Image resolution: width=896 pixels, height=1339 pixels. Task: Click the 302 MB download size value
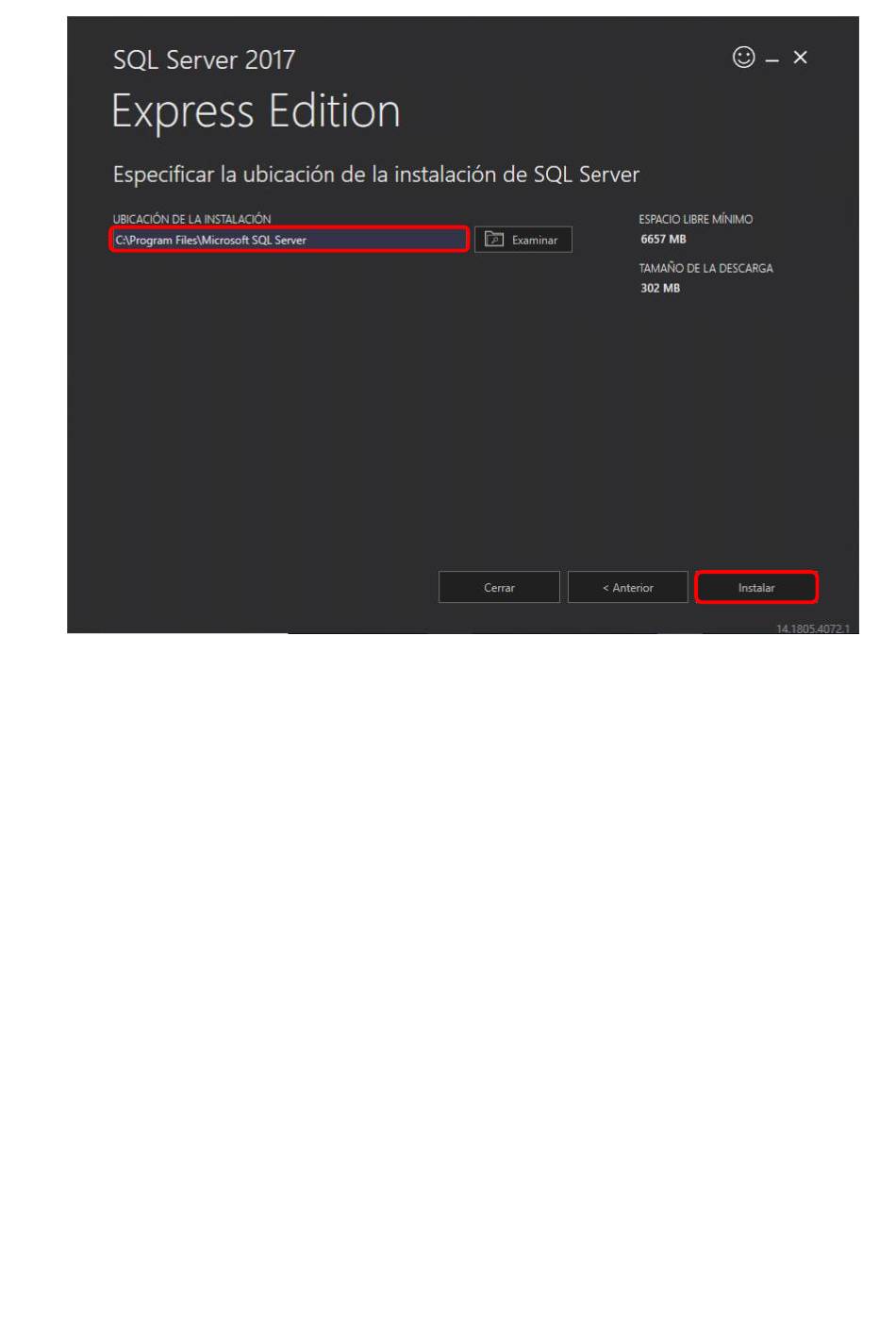coord(660,288)
